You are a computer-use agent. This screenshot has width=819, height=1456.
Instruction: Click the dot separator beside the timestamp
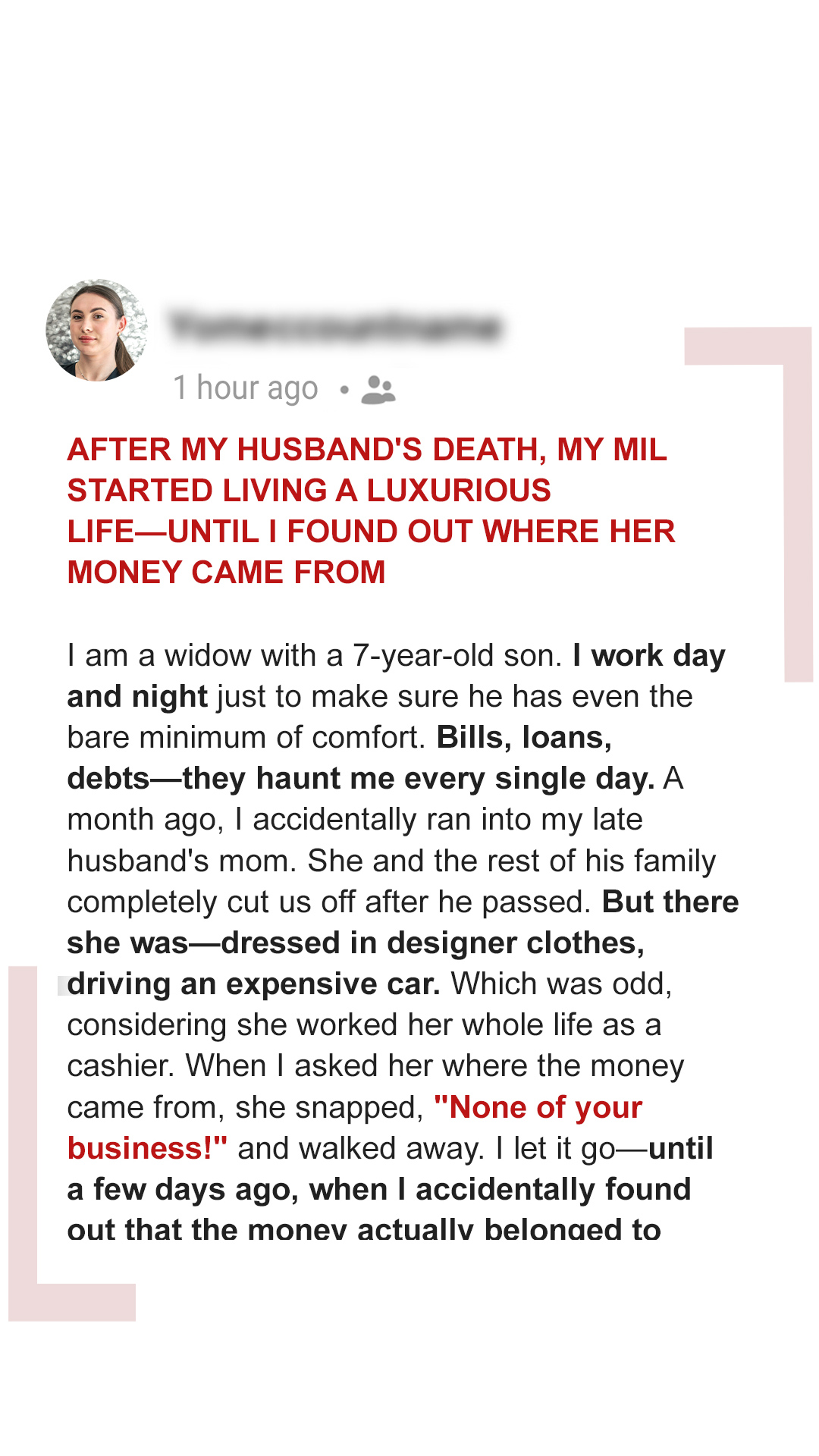click(344, 390)
